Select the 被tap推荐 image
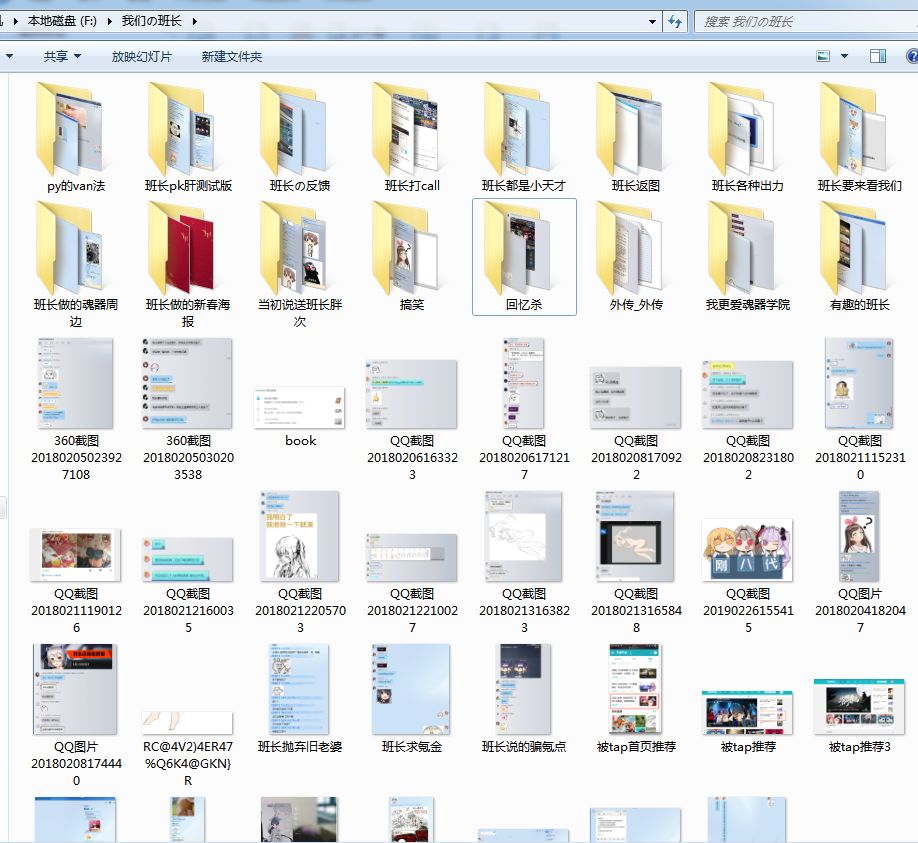Screen dimensions: 918x843 point(748,721)
